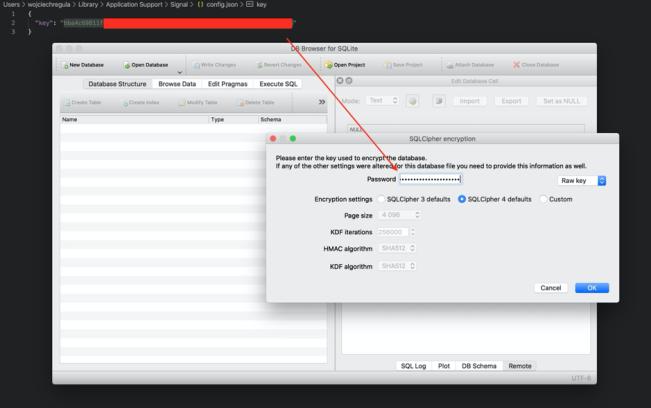Click the Save Project toolbar item
651x408 pixels.
(x=404, y=65)
